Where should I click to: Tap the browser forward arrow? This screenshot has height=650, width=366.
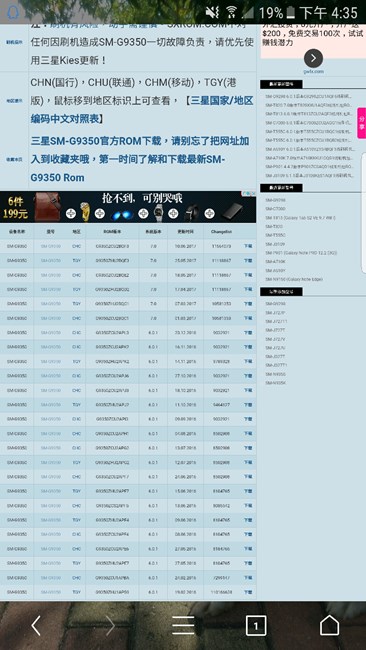pos(110,625)
